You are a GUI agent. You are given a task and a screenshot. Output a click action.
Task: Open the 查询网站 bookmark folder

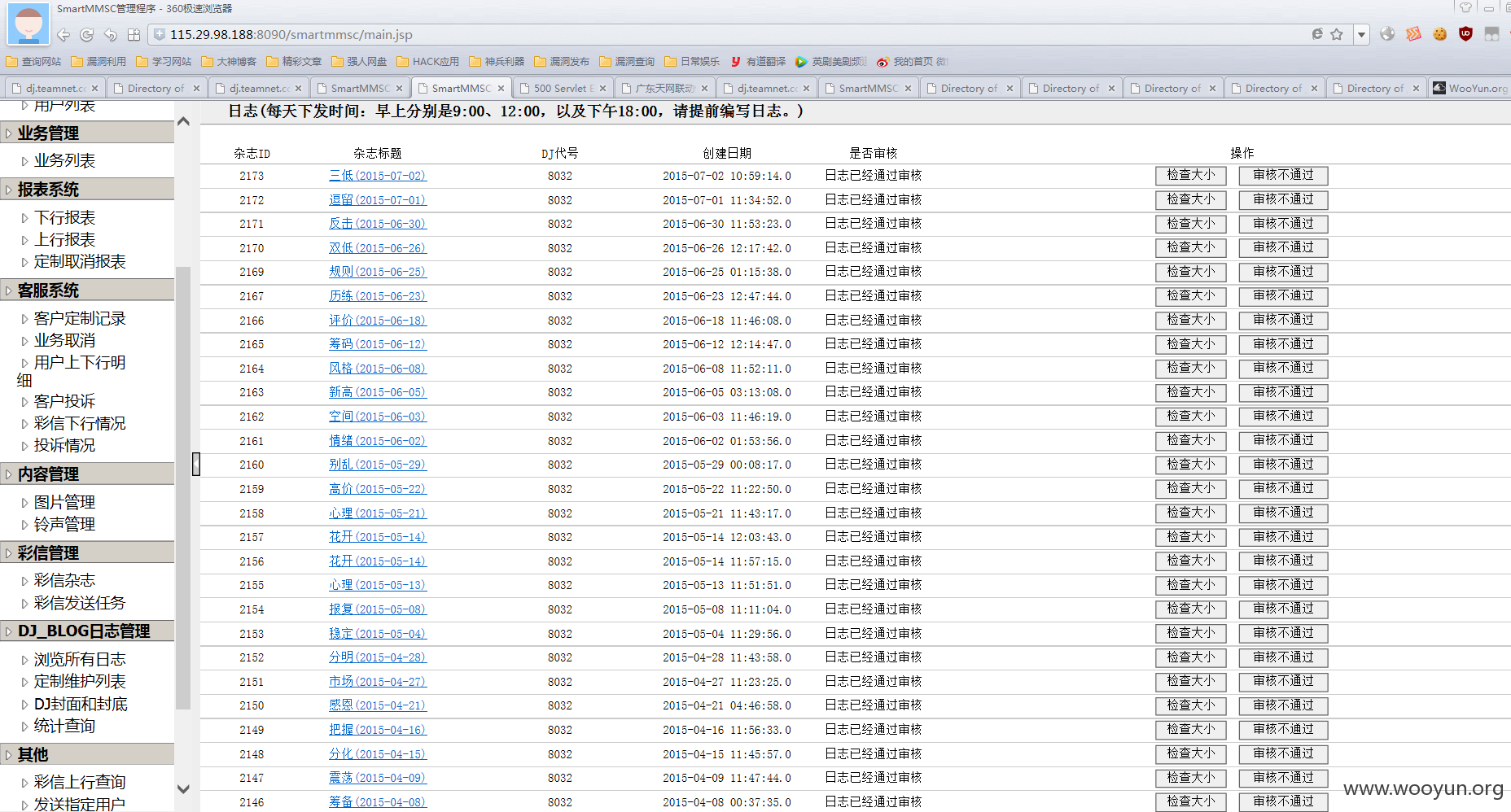[33, 62]
